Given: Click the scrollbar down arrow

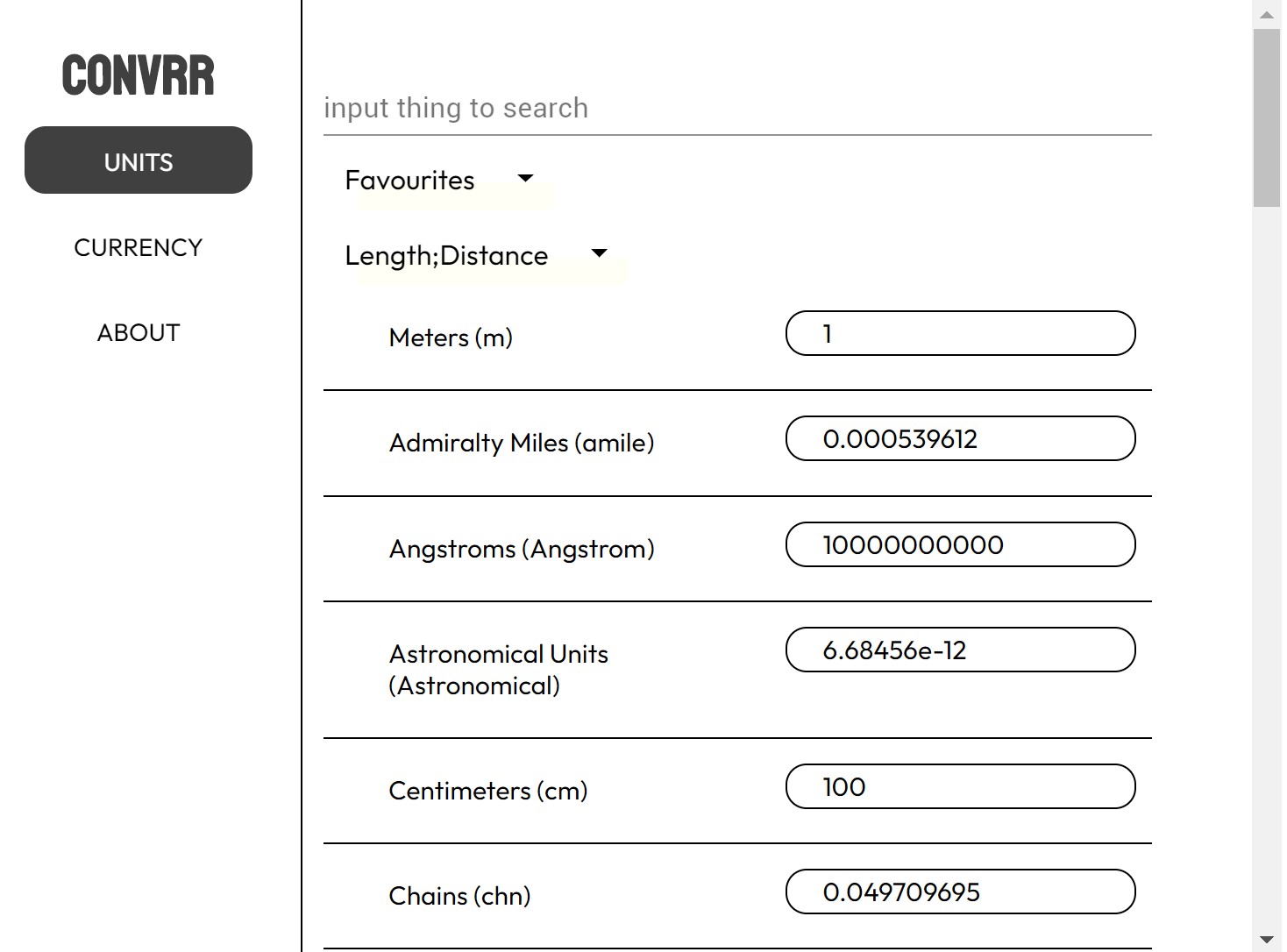Looking at the screenshot, I should [1267, 939].
